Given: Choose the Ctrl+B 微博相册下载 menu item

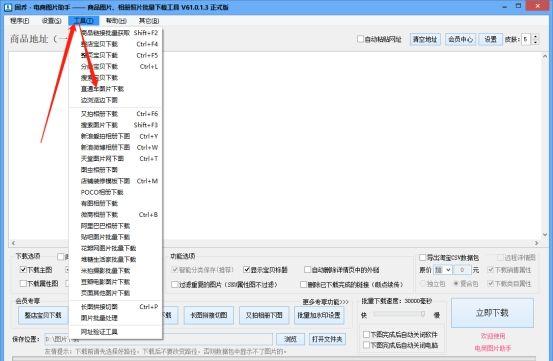Looking at the screenshot, I should click(x=116, y=215).
